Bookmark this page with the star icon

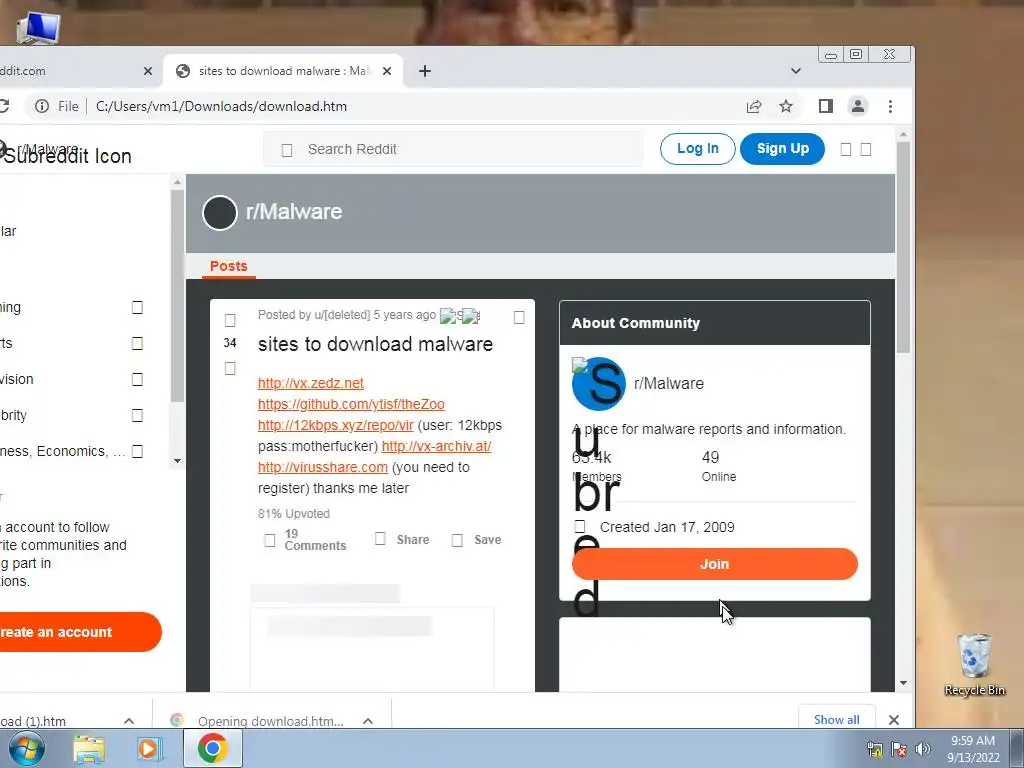point(786,106)
